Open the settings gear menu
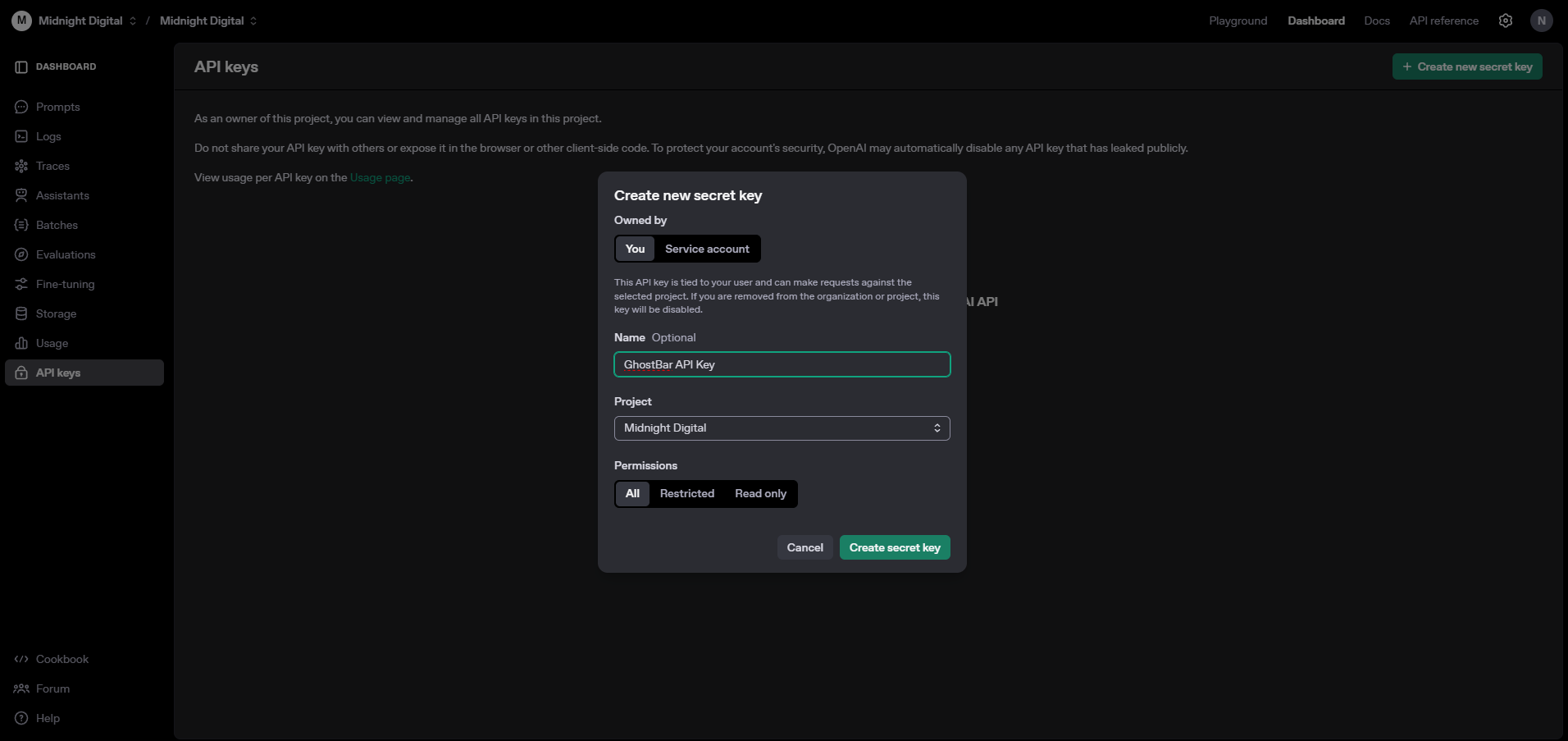 coord(1506,21)
